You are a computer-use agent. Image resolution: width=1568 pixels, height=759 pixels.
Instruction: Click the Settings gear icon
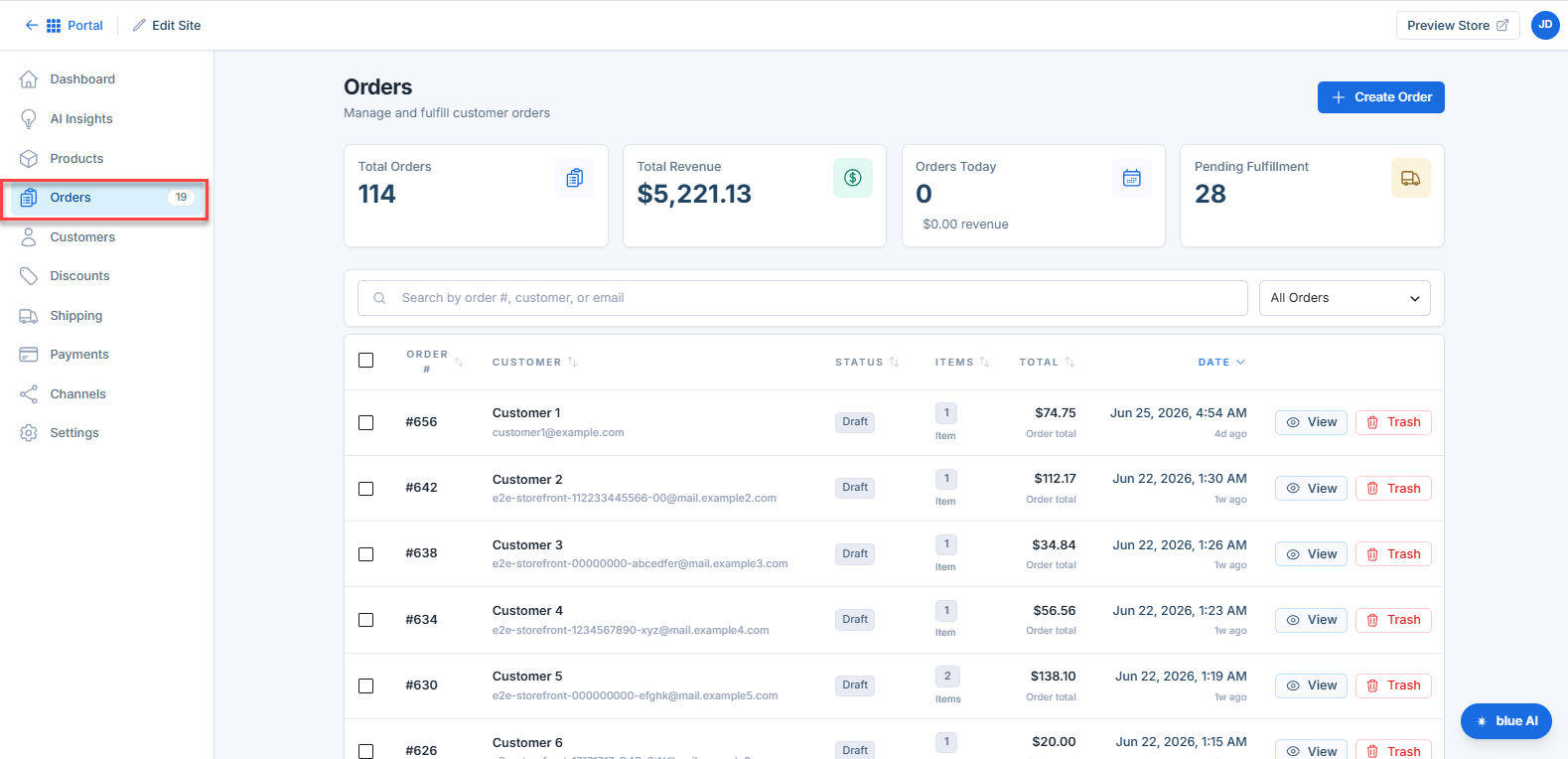pos(29,433)
